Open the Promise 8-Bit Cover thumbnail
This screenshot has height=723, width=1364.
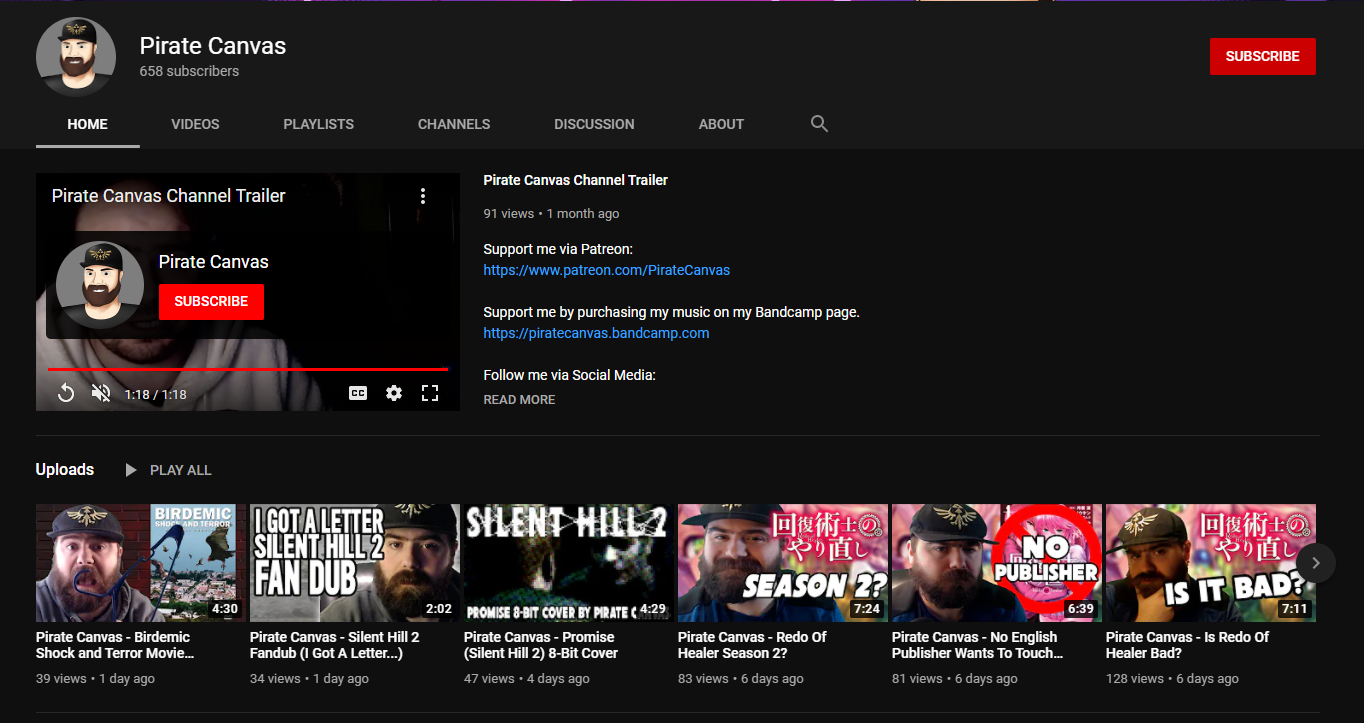pos(569,563)
